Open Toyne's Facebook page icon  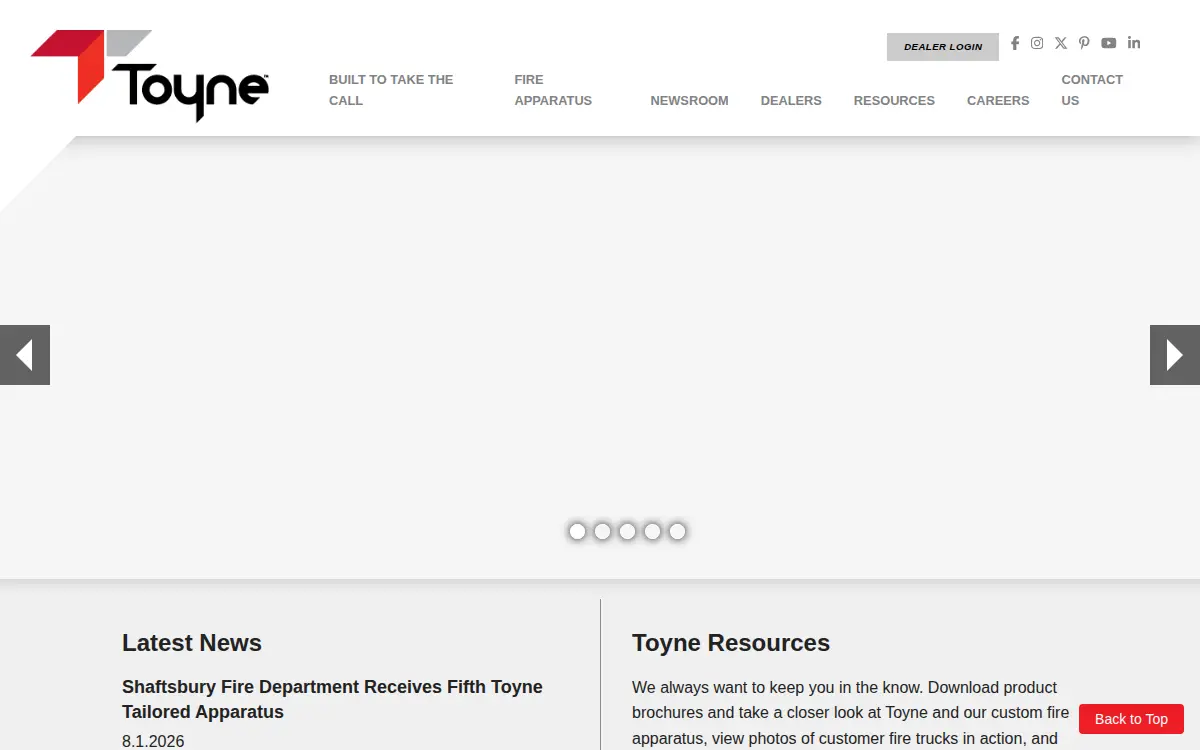tap(1015, 43)
